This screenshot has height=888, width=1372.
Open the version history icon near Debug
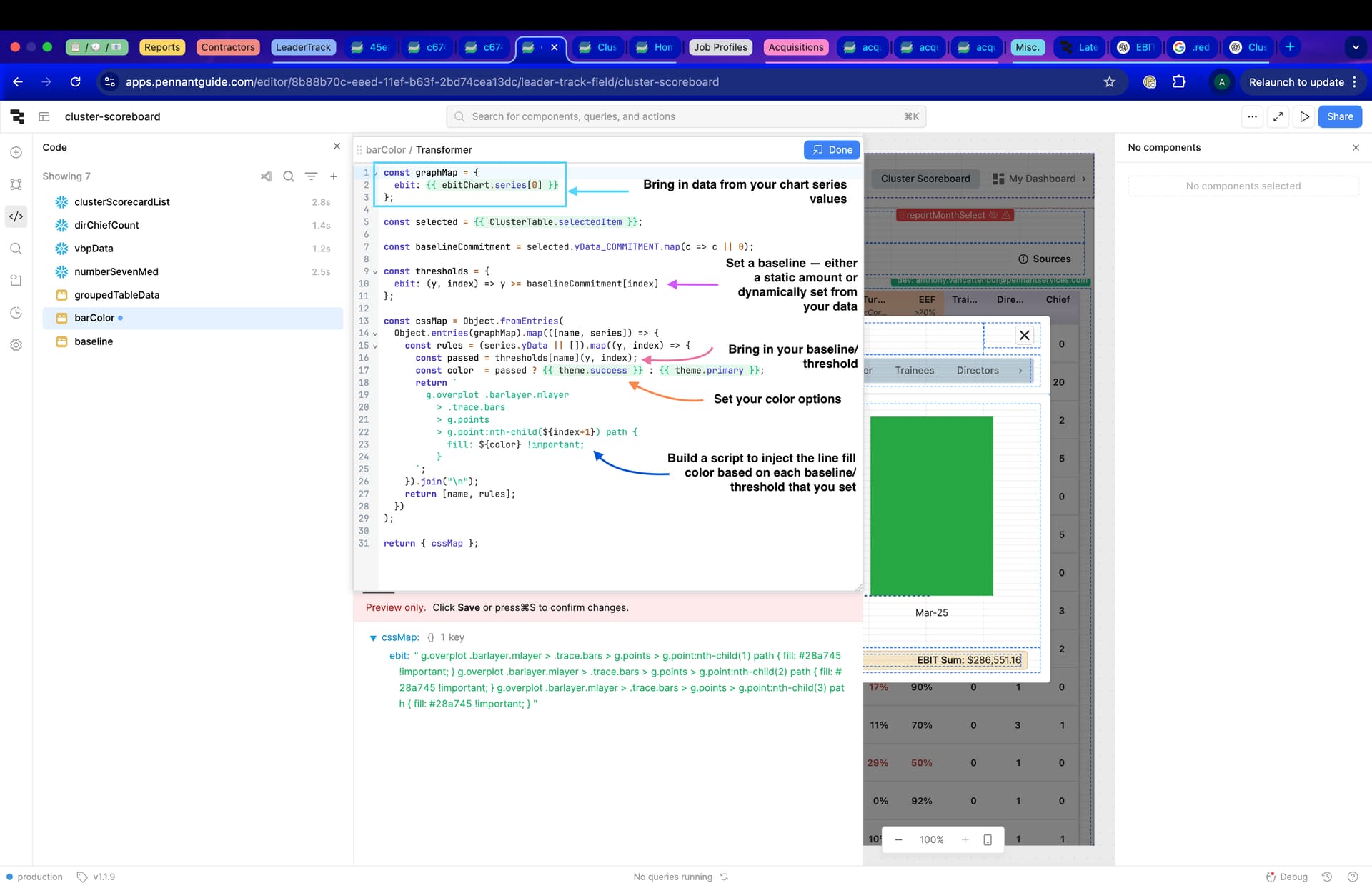pyautogui.click(x=1328, y=877)
